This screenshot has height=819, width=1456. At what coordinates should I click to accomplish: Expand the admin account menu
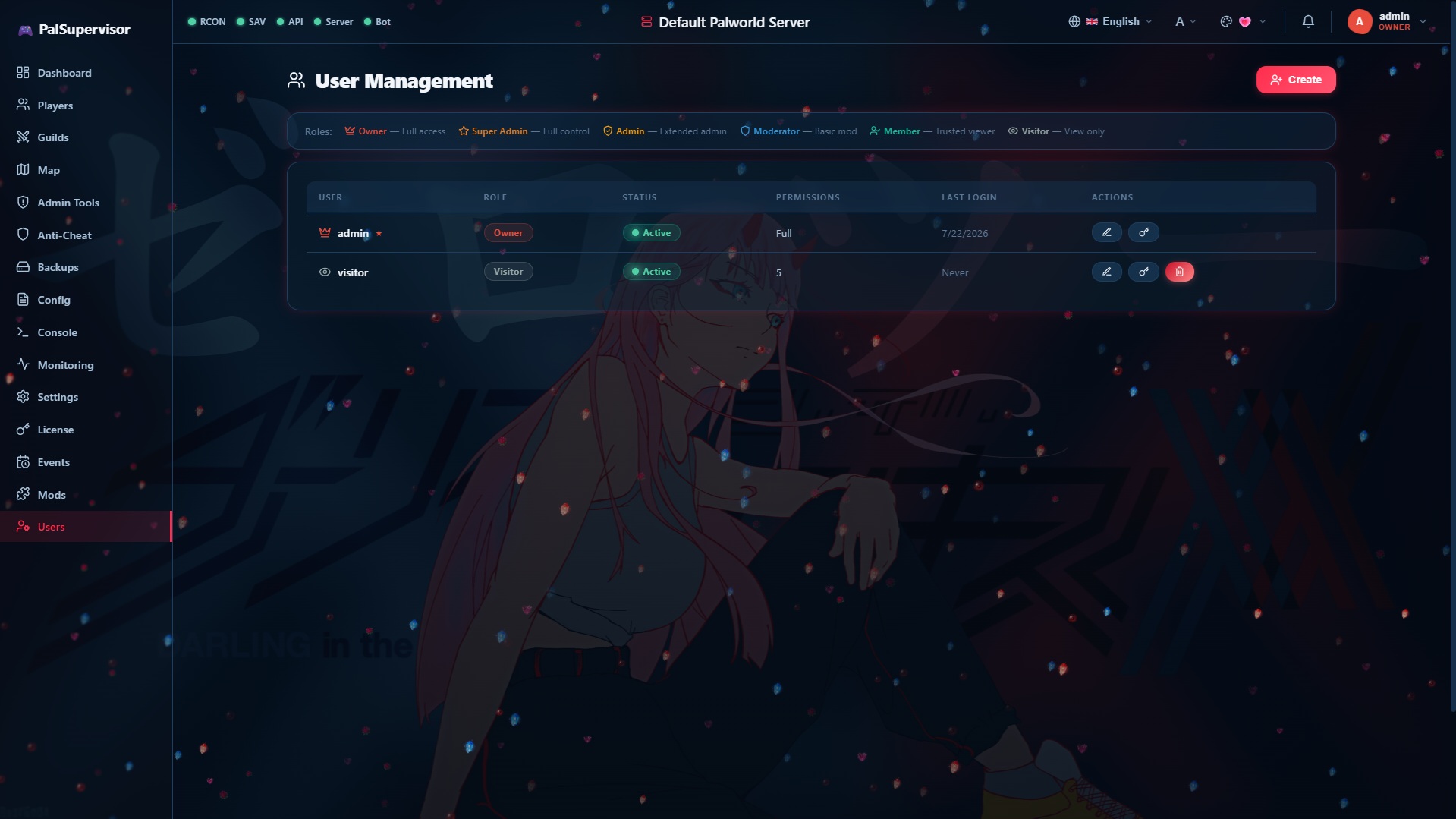click(1388, 22)
